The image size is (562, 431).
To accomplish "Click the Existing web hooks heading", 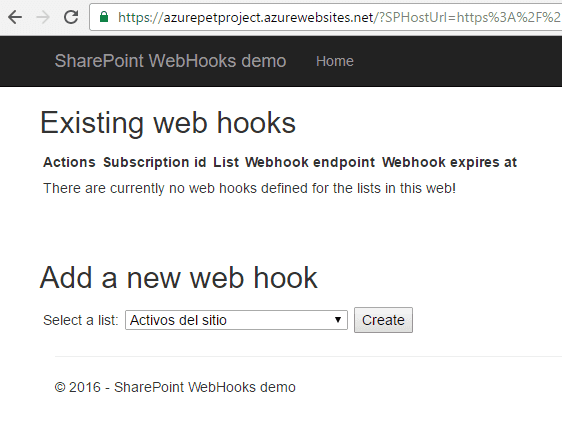I will pos(168,123).
